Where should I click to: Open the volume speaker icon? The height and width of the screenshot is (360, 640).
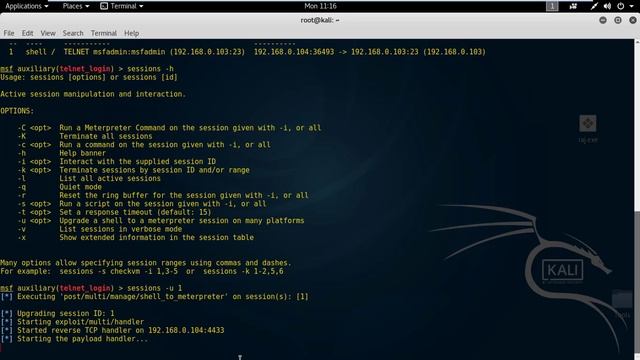607,6
